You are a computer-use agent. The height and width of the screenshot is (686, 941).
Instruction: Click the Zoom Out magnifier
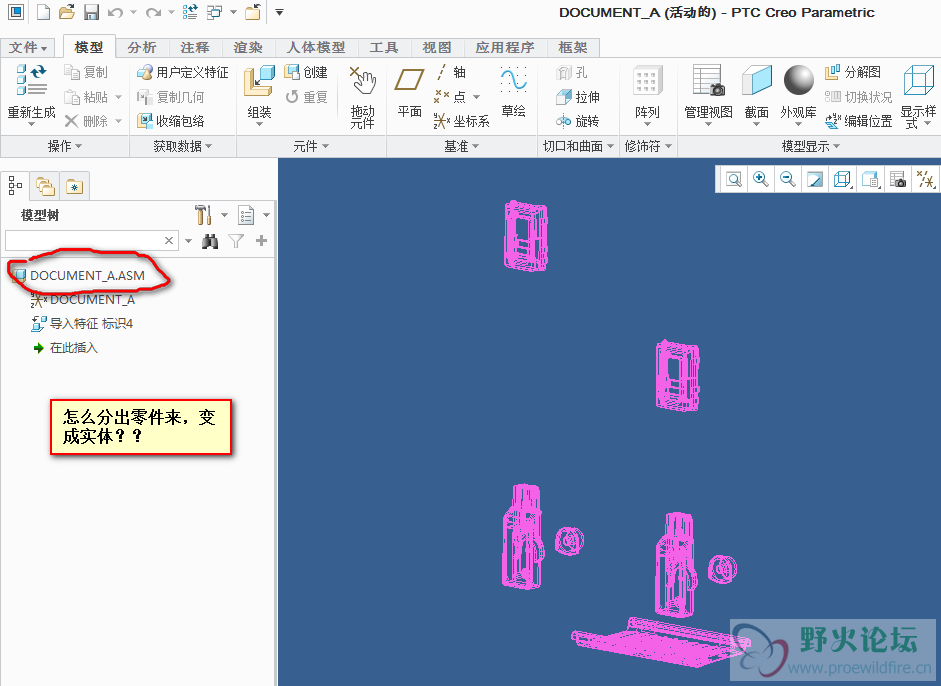pyautogui.click(x=787, y=179)
